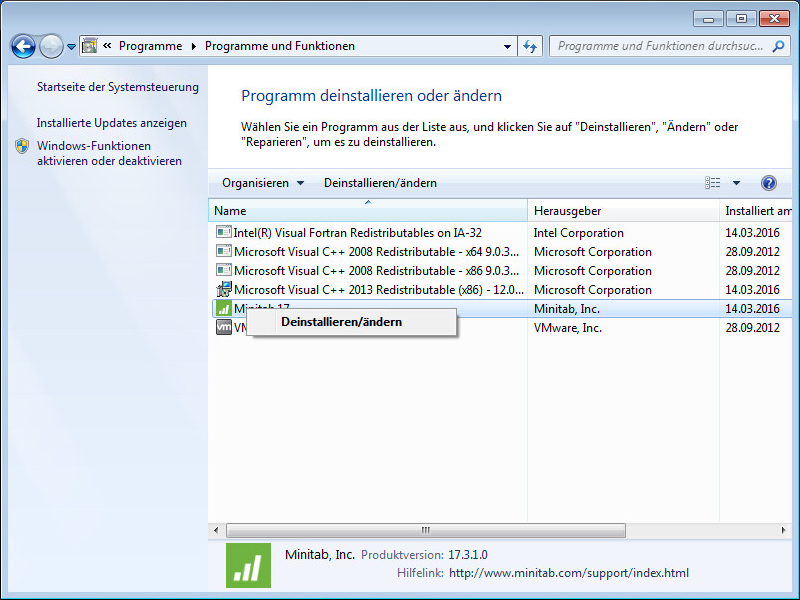Image resolution: width=800 pixels, height=600 pixels.
Task: Open help with the question mark icon
Action: (x=768, y=183)
